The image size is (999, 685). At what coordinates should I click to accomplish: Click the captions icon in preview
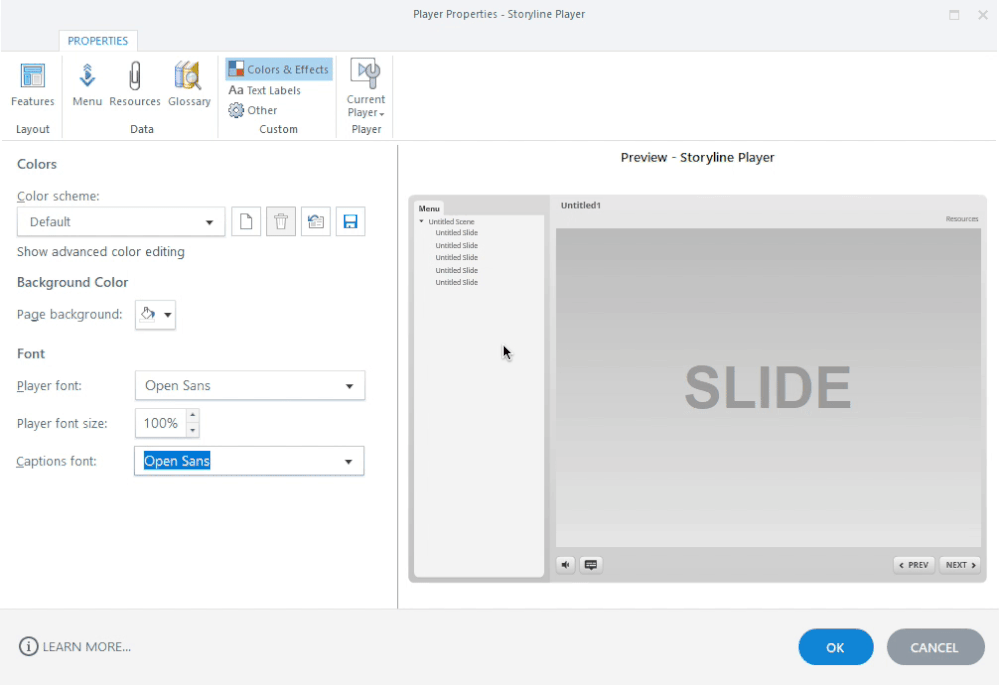point(591,565)
